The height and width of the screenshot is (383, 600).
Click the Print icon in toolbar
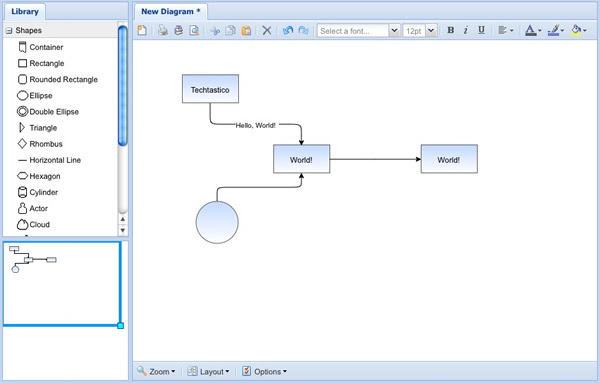click(163, 31)
